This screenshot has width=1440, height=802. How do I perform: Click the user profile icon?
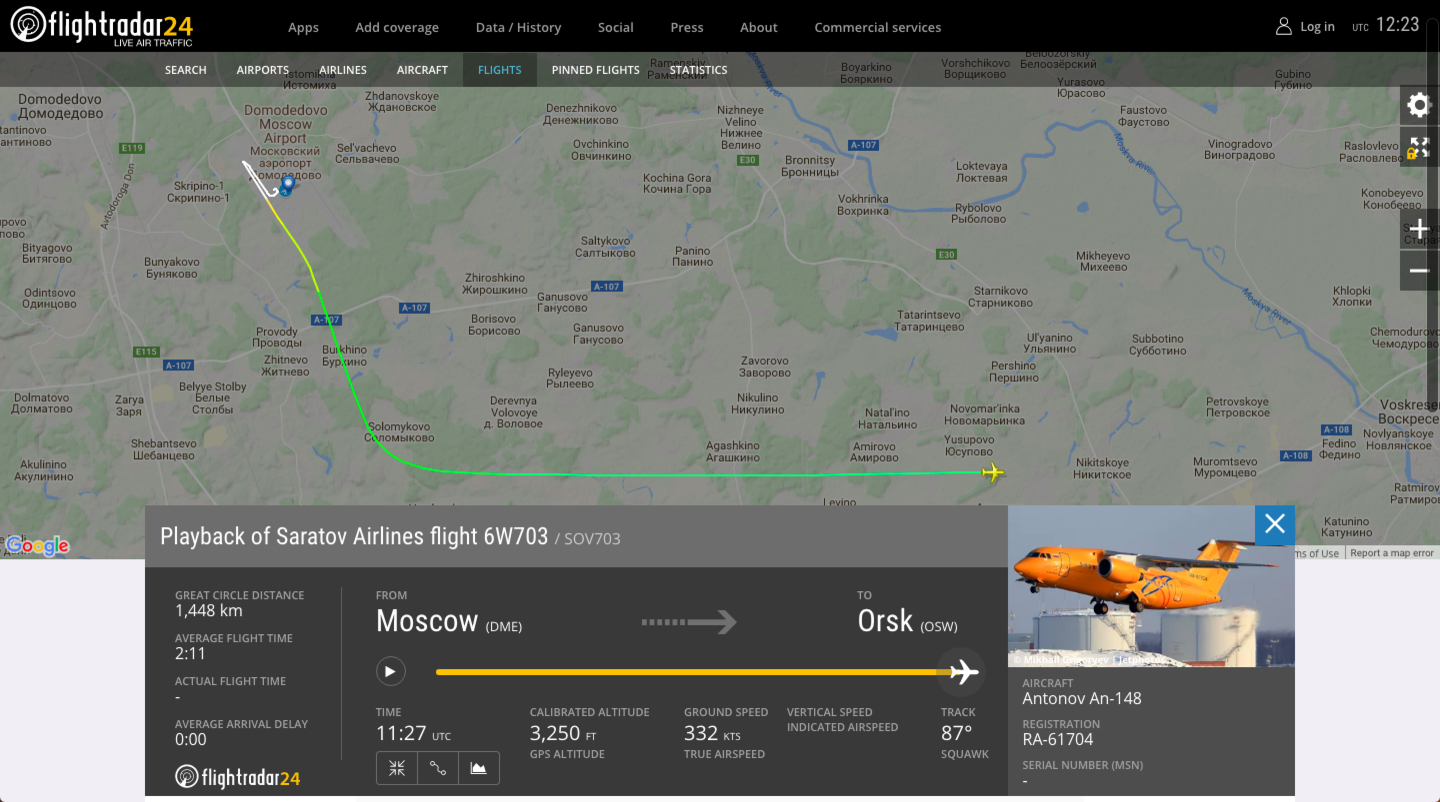pyautogui.click(x=1284, y=27)
